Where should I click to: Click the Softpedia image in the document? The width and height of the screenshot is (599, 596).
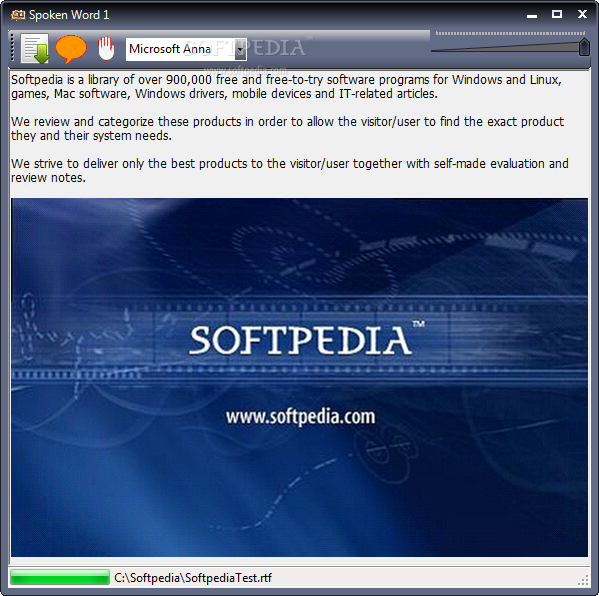(x=299, y=377)
